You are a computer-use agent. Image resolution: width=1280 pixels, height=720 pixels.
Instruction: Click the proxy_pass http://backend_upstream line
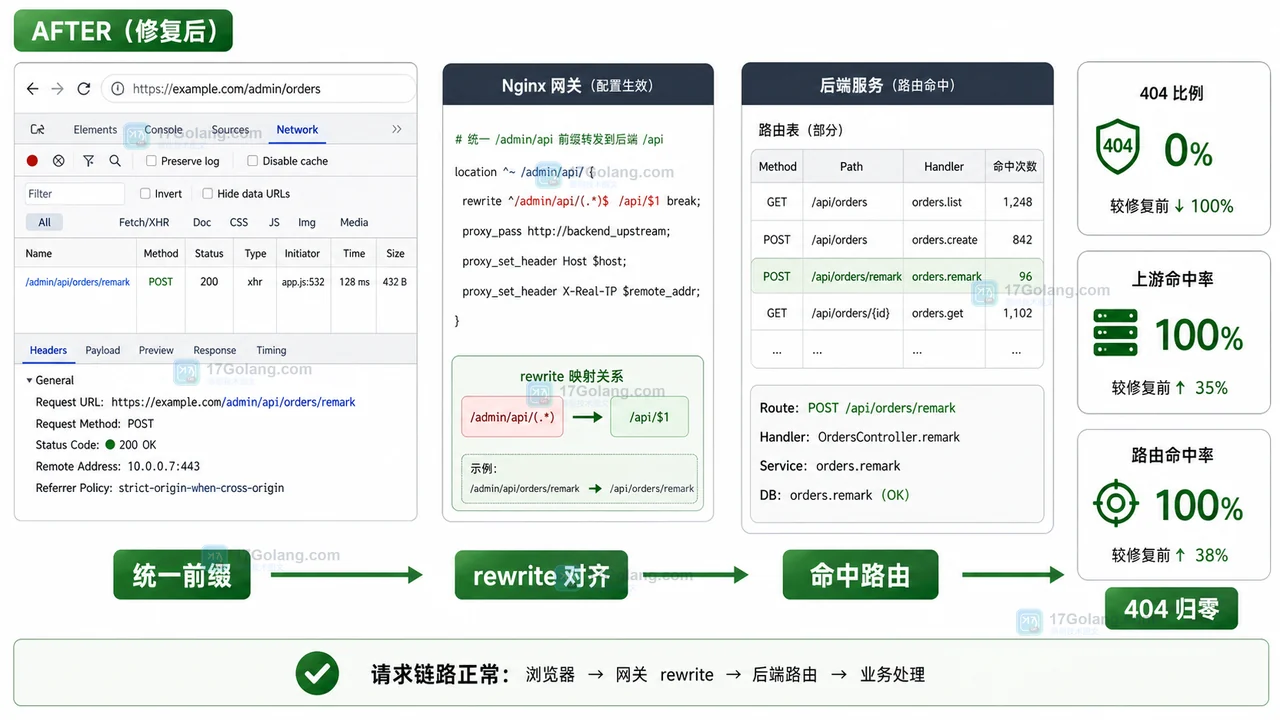(566, 231)
